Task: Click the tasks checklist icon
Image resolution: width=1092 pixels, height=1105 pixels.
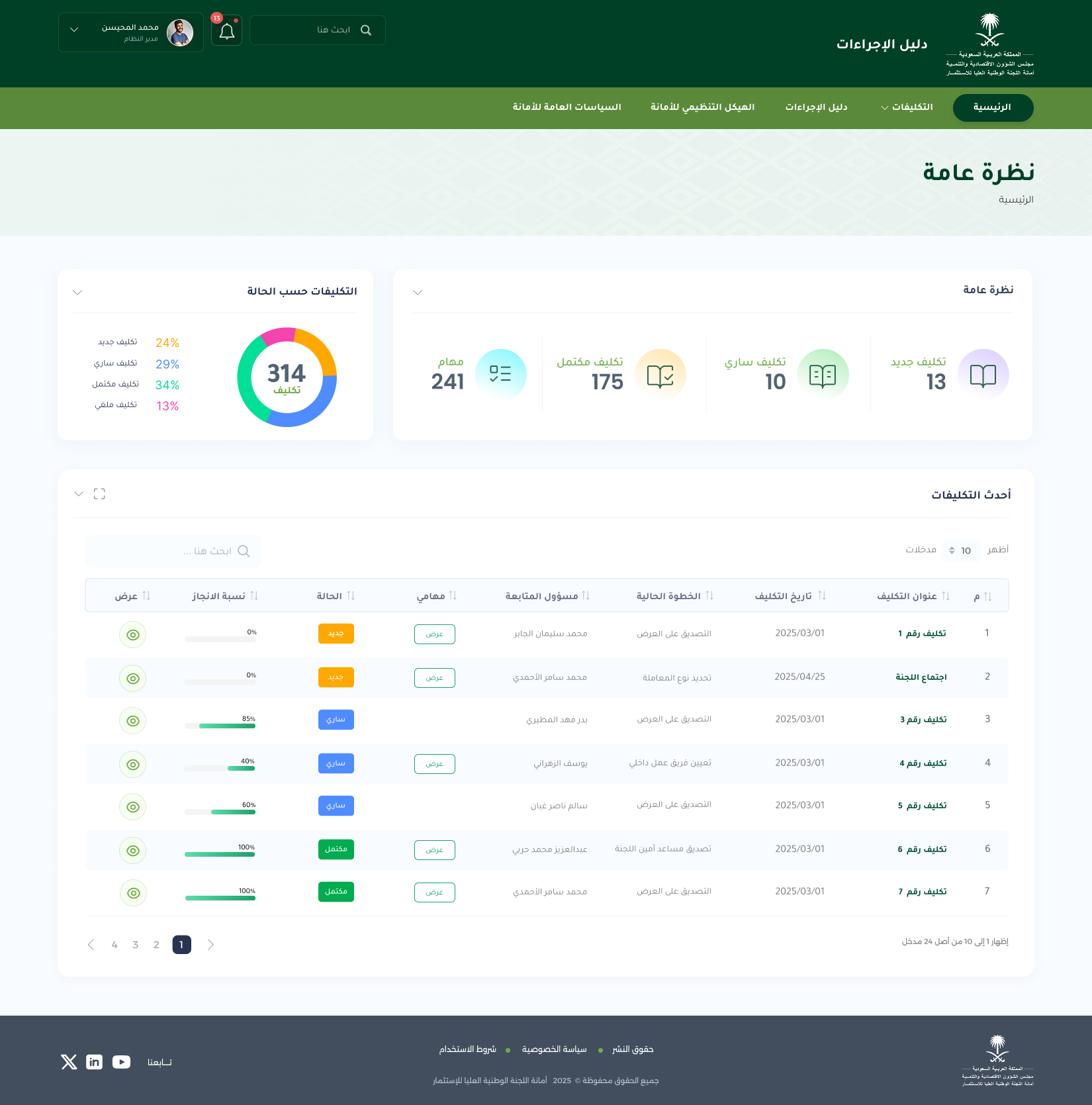Action: click(500, 375)
